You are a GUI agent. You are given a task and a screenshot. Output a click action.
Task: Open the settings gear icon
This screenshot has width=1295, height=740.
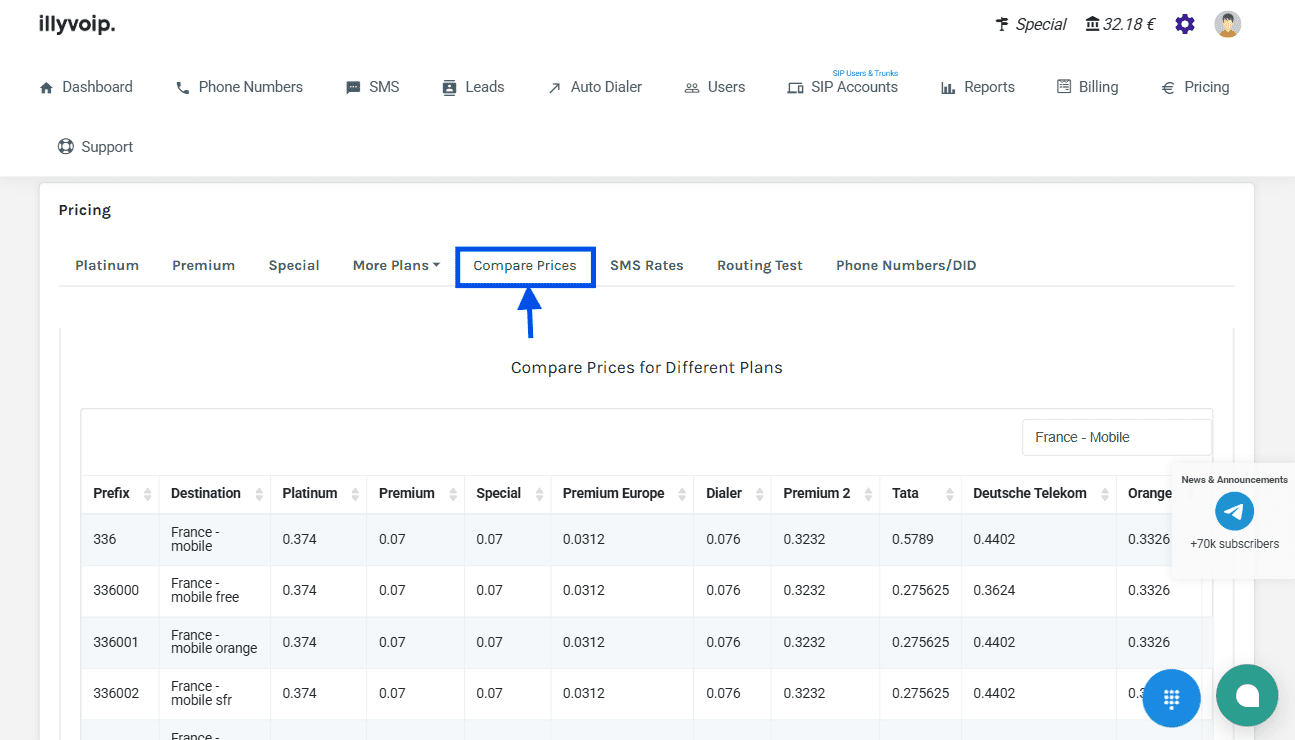coord(1185,24)
